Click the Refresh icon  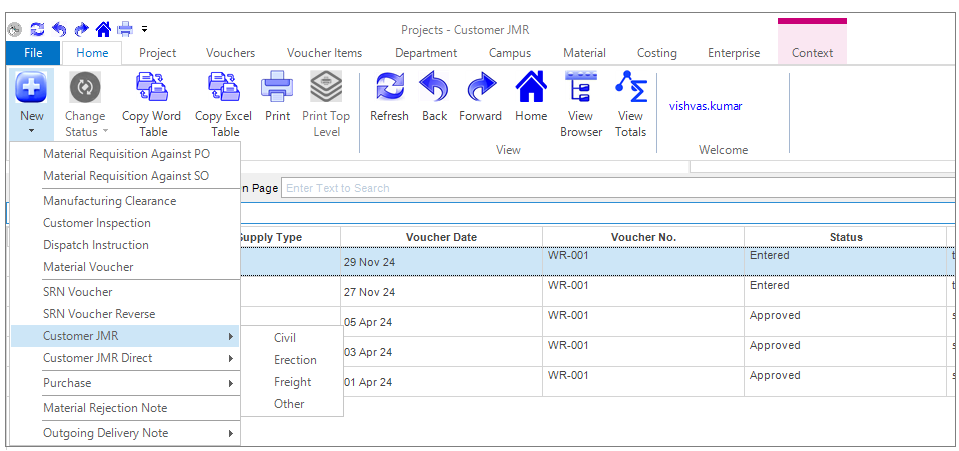(389, 89)
